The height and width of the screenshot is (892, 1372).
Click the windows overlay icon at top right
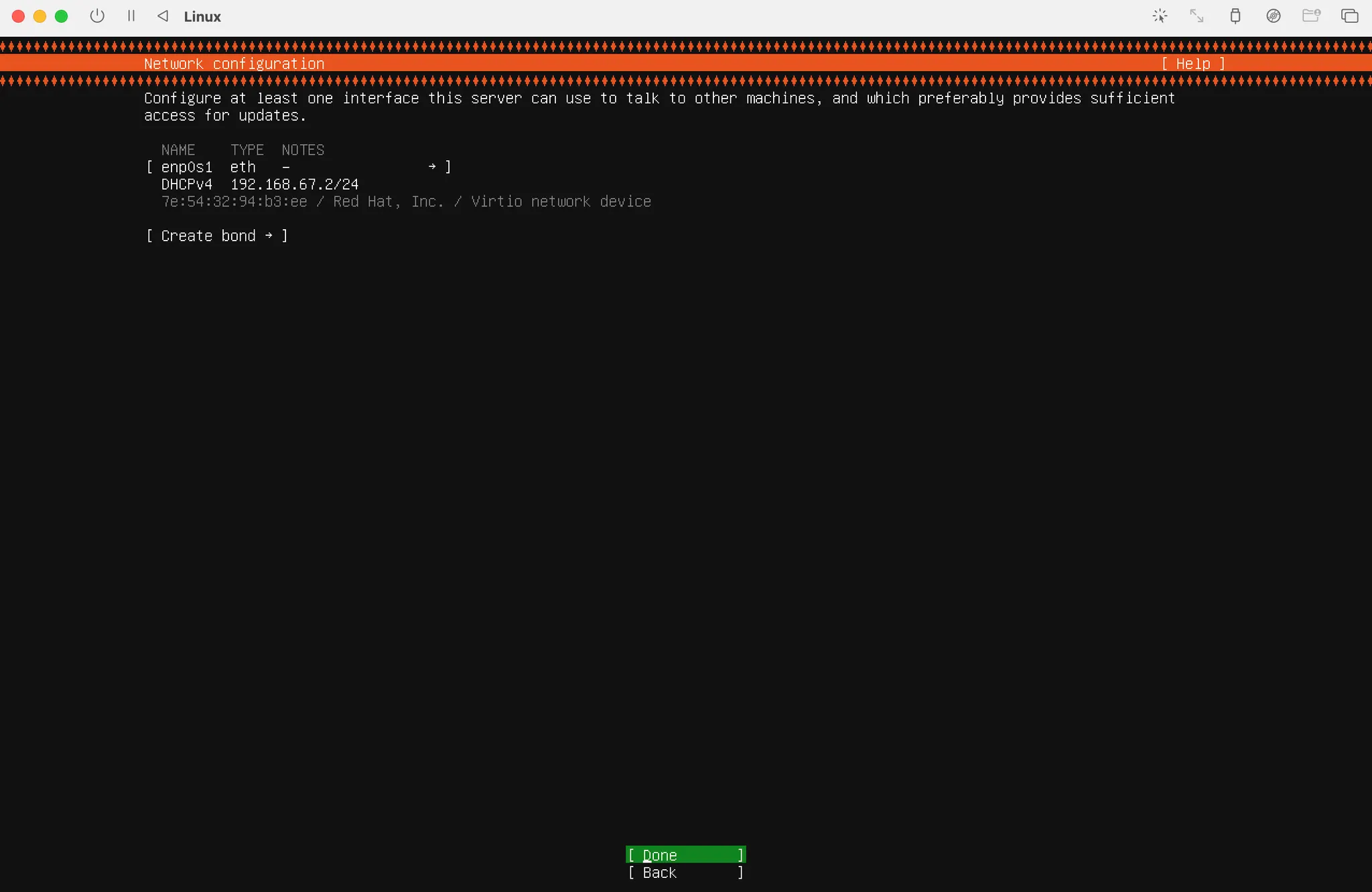point(1349,16)
